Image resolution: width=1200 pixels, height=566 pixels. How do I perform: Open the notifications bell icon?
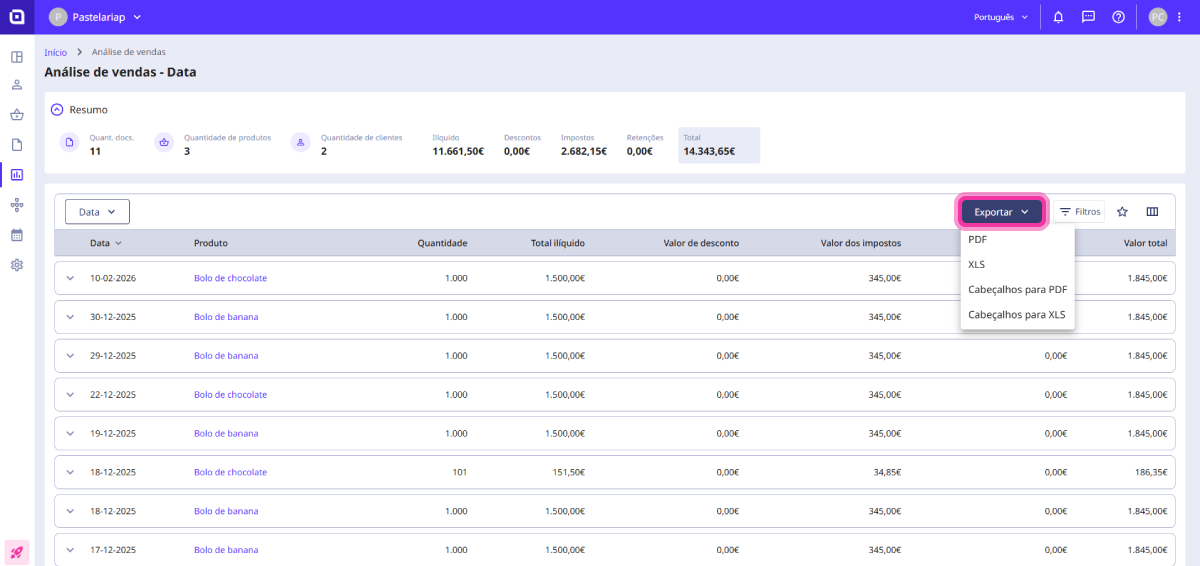pyautogui.click(x=1058, y=17)
